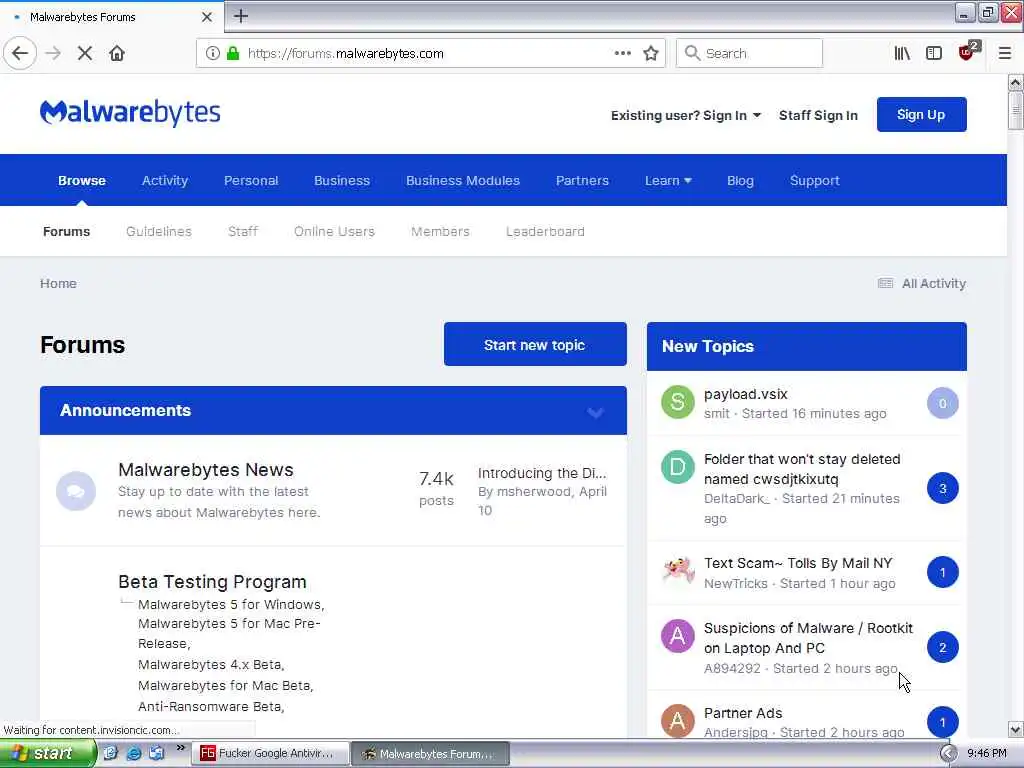Click in the browser Search field
Image resolution: width=1024 pixels, height=768 pixels.
click(749, 54)
